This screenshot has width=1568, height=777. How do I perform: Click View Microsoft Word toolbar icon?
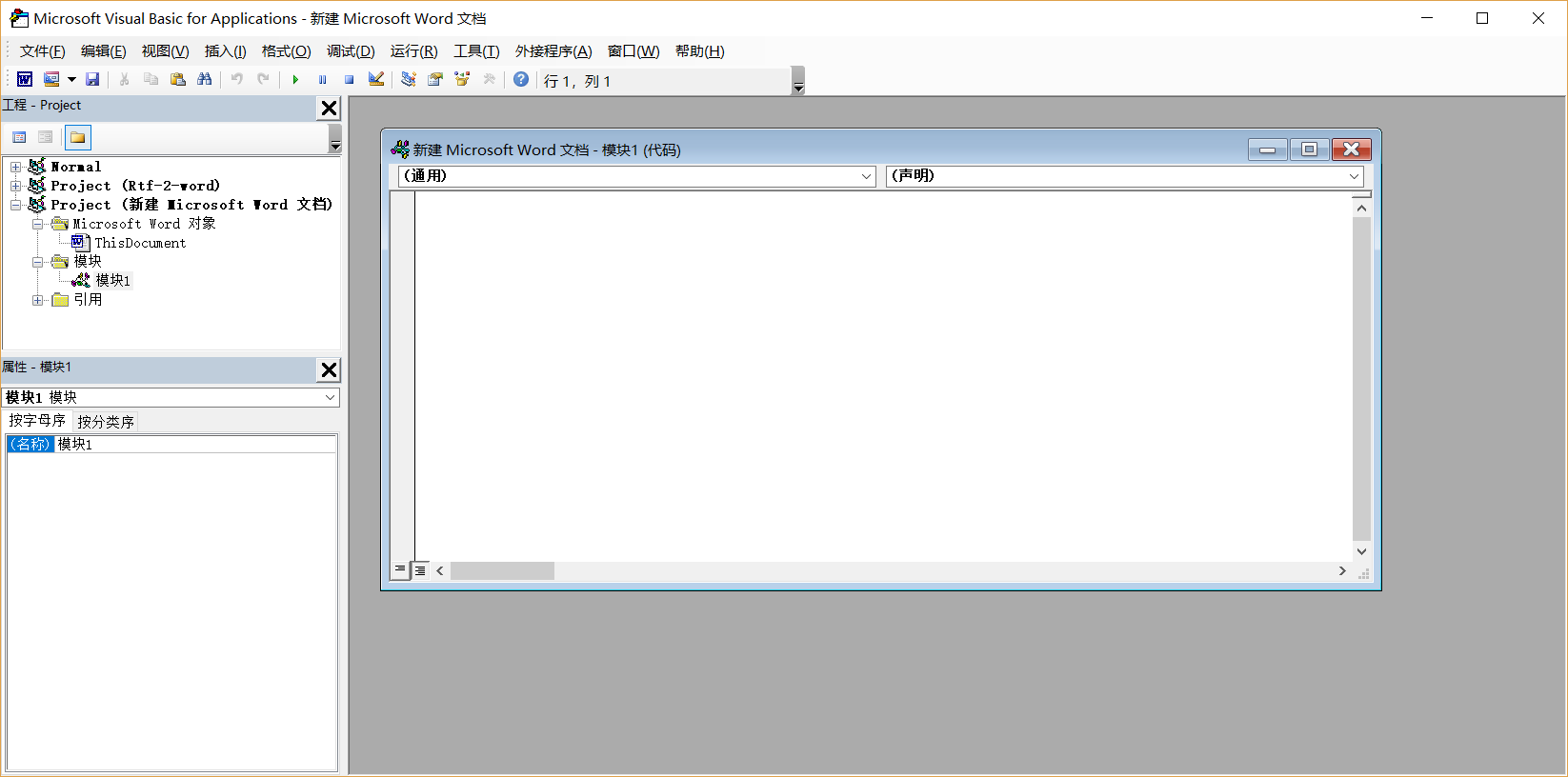pos(25,79)
